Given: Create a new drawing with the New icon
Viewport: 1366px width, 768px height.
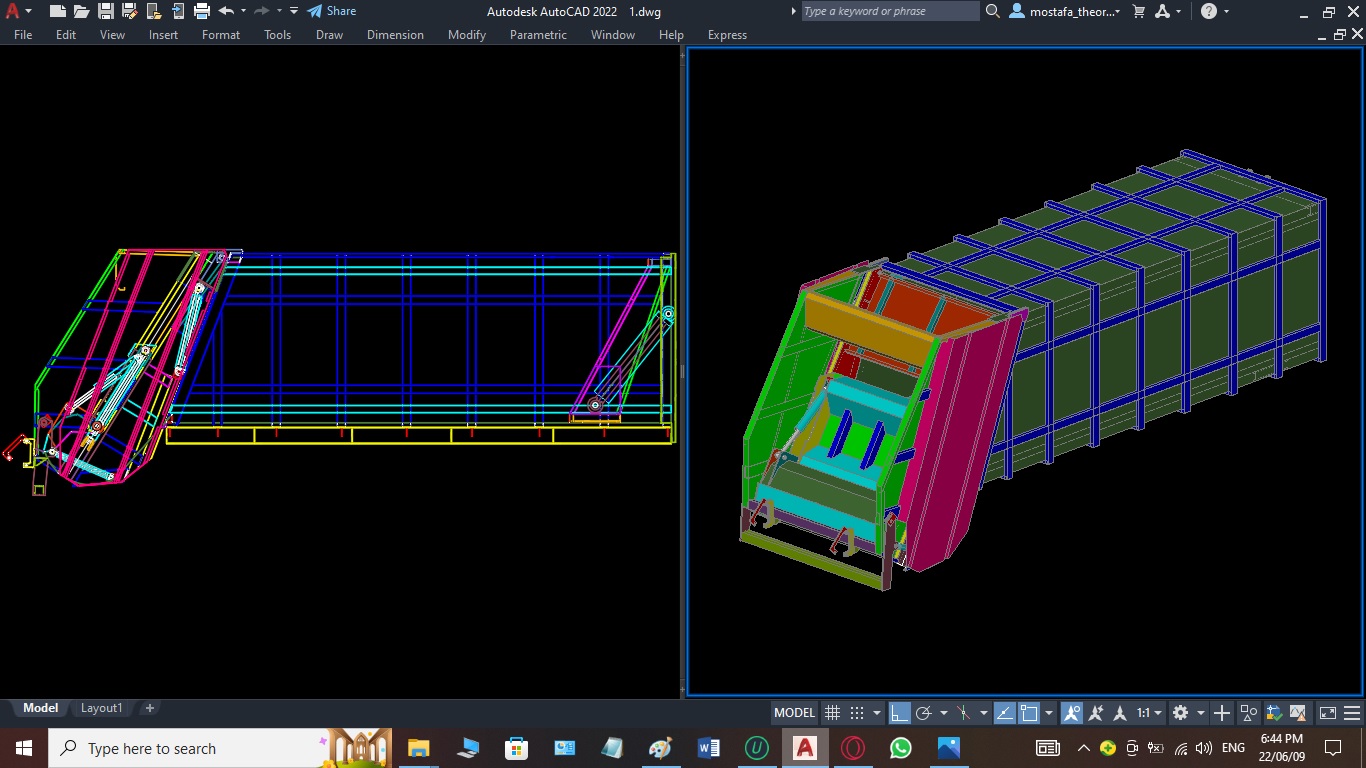Looking at the screenshot, I should pyautogui.click(x=57, y=11).
